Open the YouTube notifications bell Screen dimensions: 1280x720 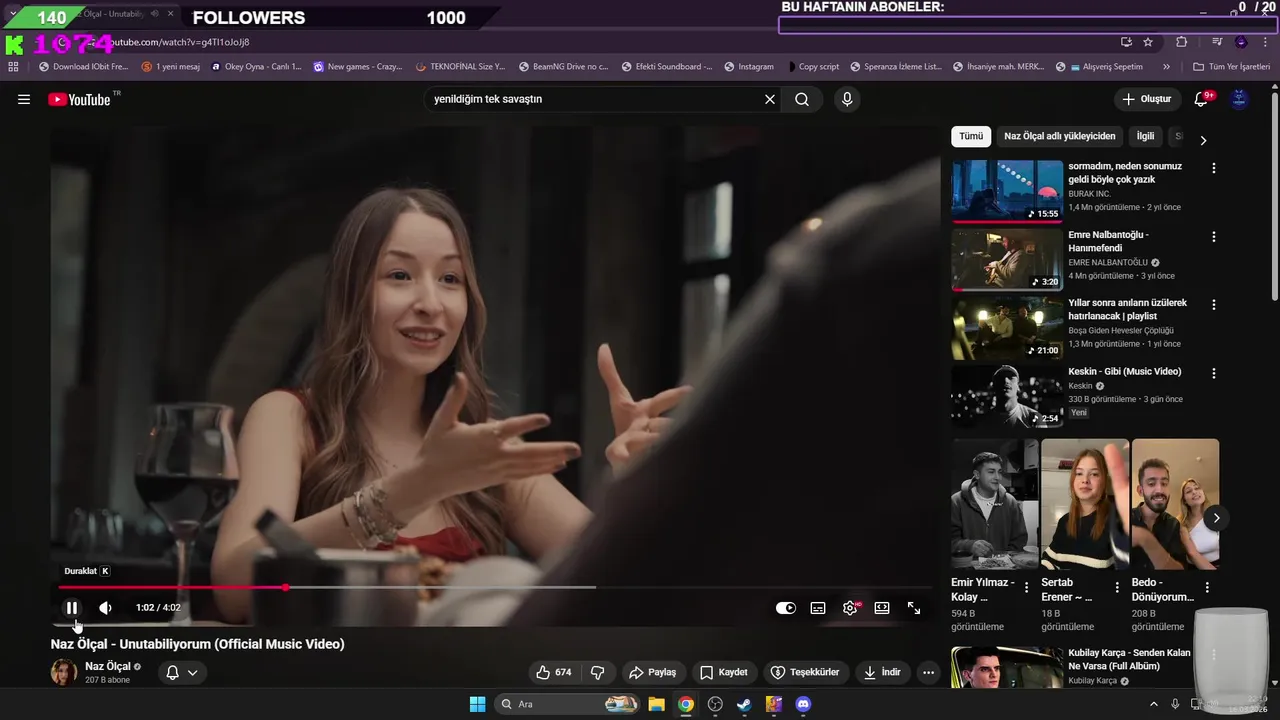pyautogui.click(x=1202, y=99)
